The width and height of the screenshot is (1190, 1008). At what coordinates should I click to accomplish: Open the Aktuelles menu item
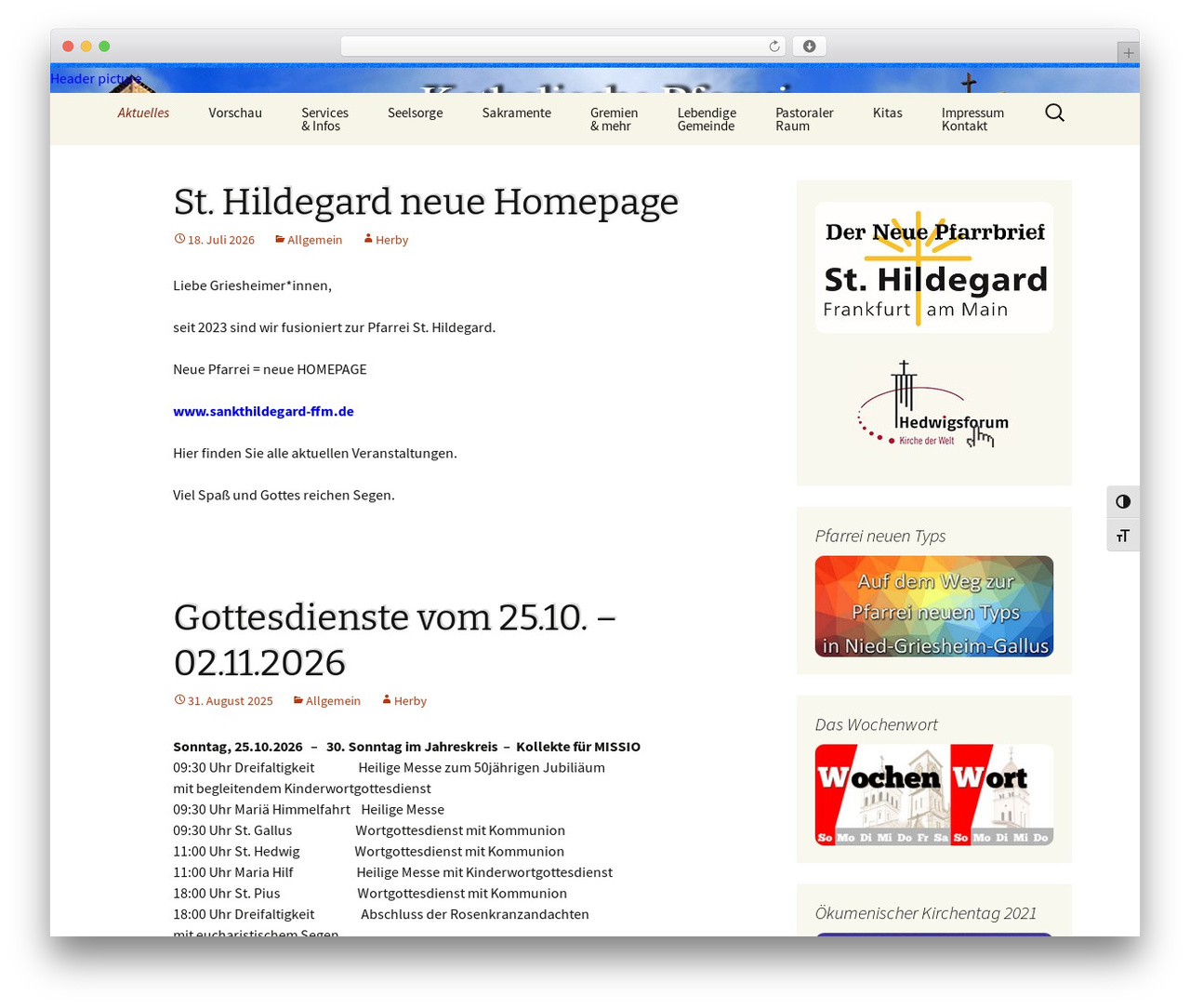143,113
